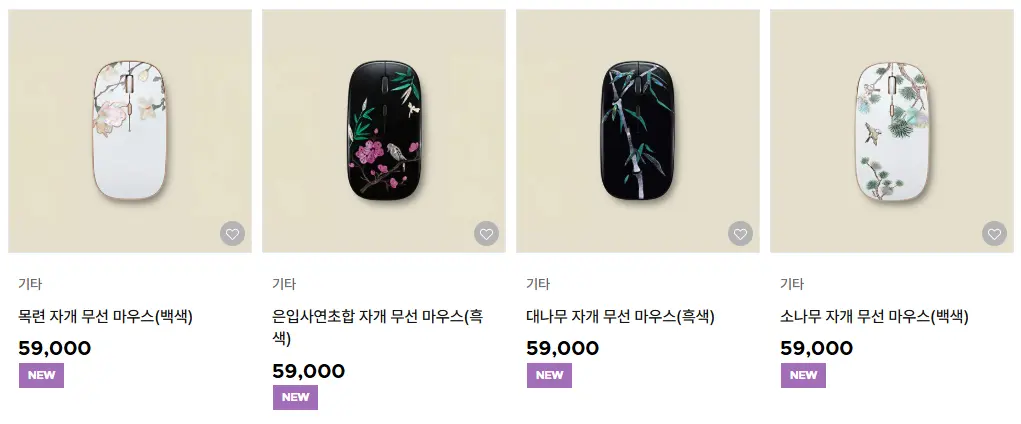1021x424 pixels.
Task: Select 기타 category above 목련 mouse
Action: [x=30, y=284]
